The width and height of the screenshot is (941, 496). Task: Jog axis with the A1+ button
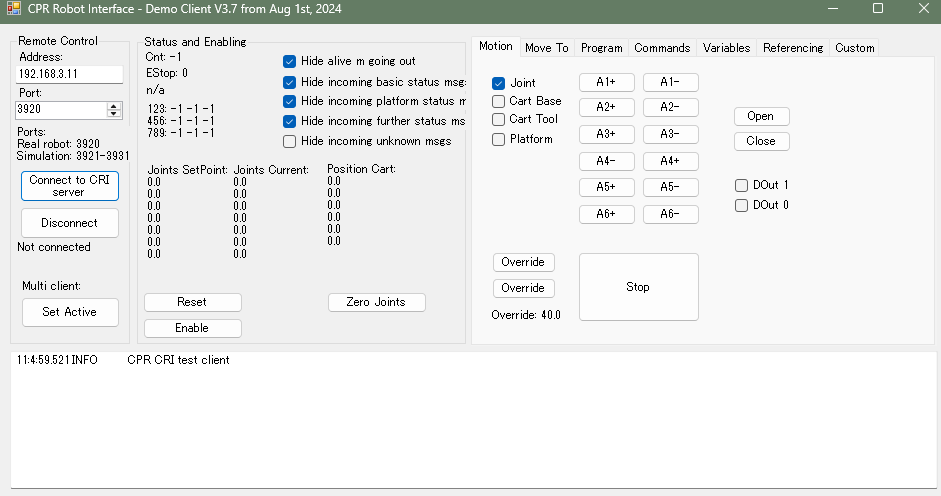coord(606,82)
